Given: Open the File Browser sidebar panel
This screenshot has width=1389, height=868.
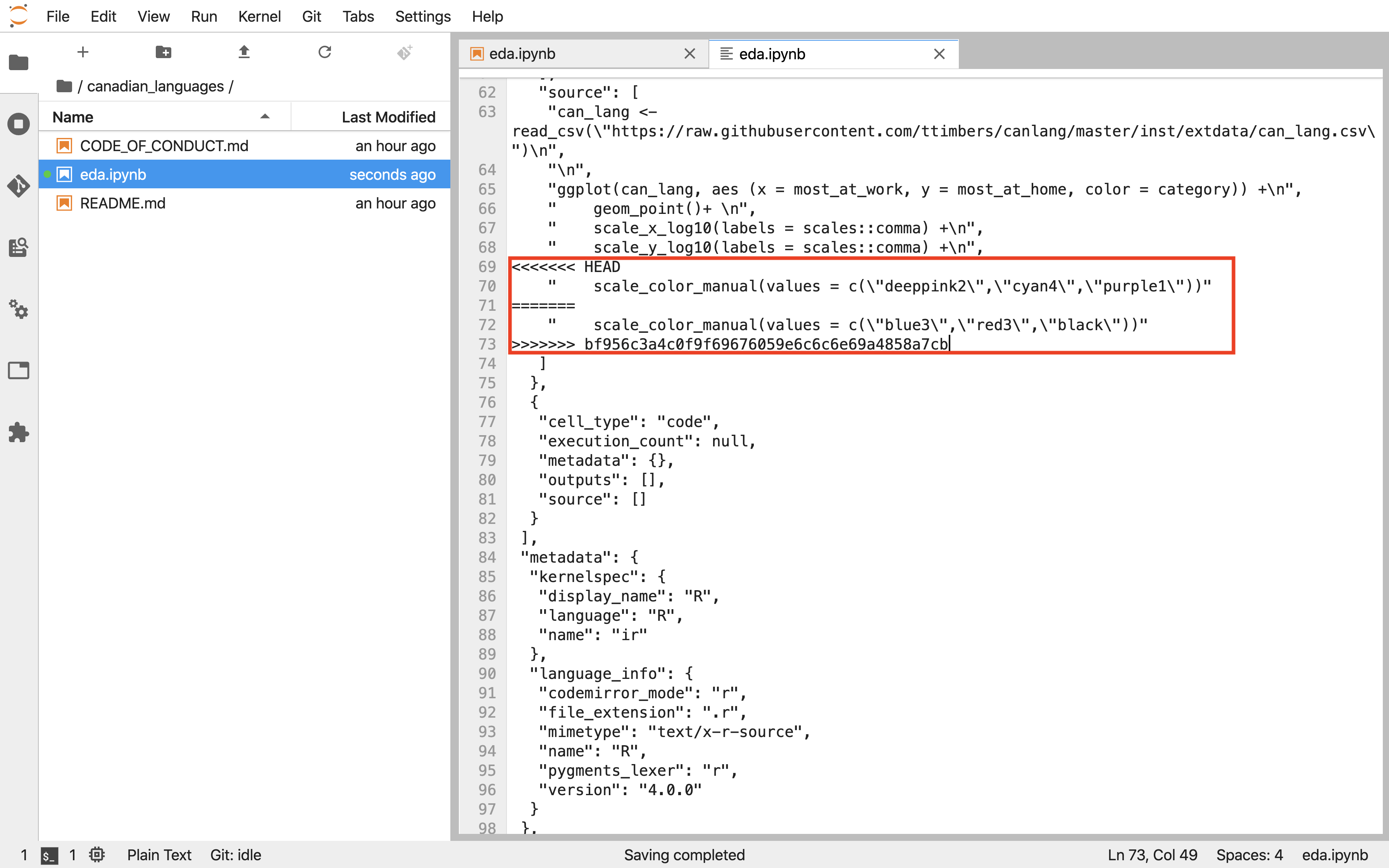Looking at the screenshot, I should coord(18,62).
